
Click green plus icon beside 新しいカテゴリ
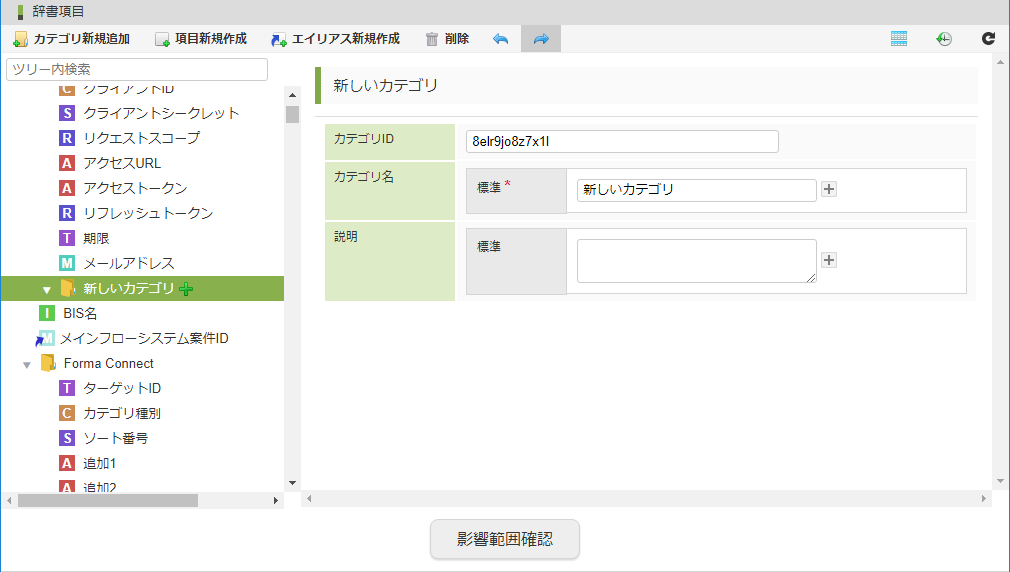[x=186, y=289]
